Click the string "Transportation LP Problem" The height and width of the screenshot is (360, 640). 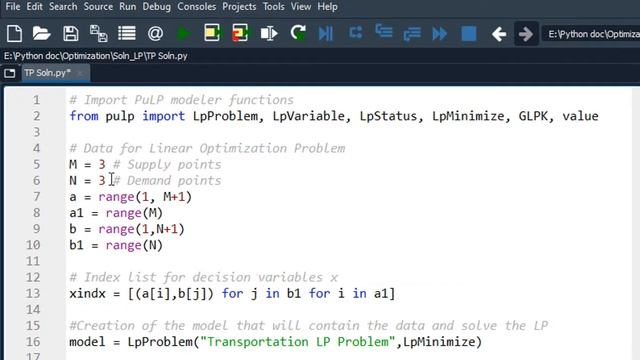298,342
